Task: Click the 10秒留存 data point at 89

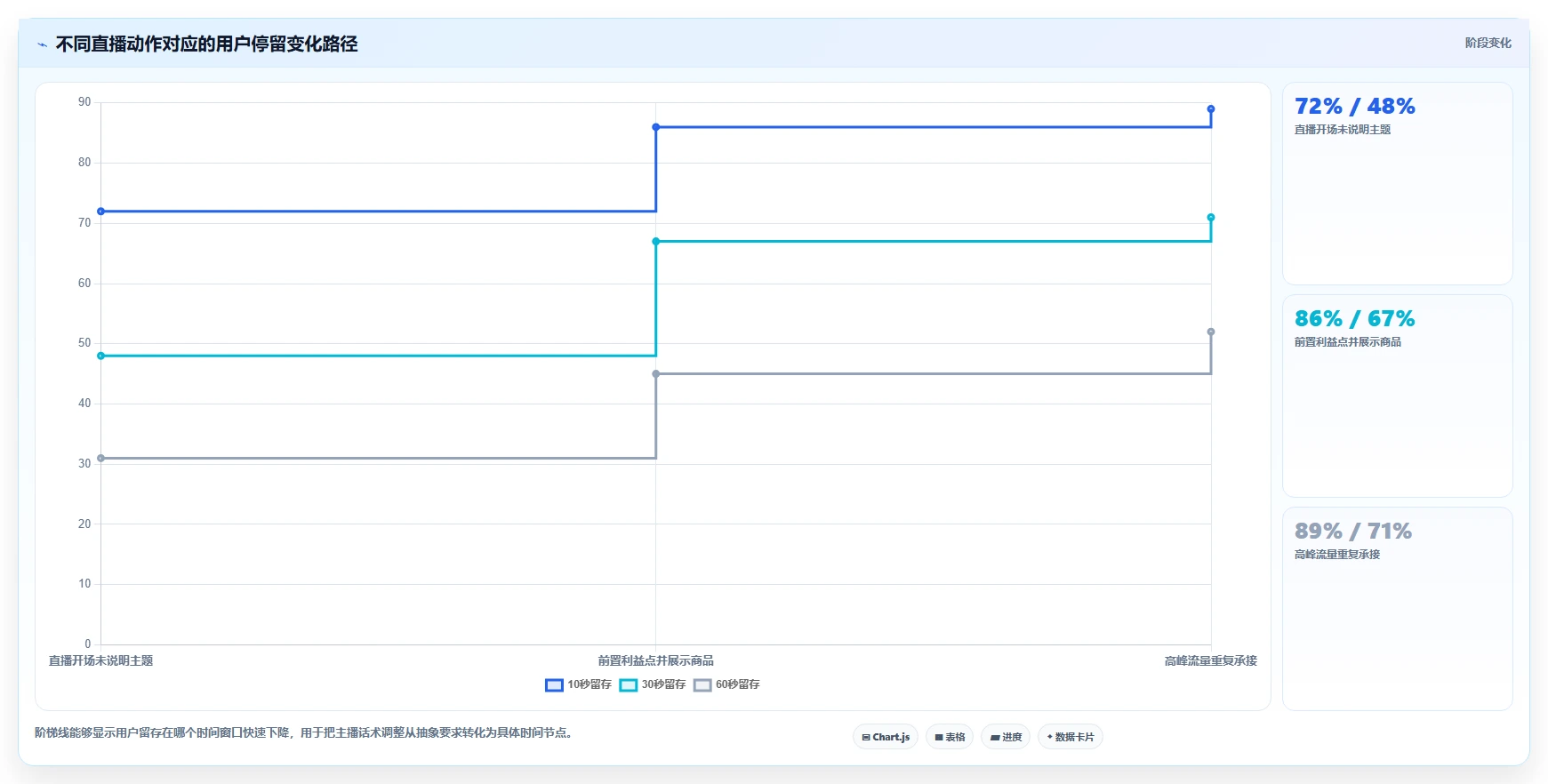Action: 1211,109
